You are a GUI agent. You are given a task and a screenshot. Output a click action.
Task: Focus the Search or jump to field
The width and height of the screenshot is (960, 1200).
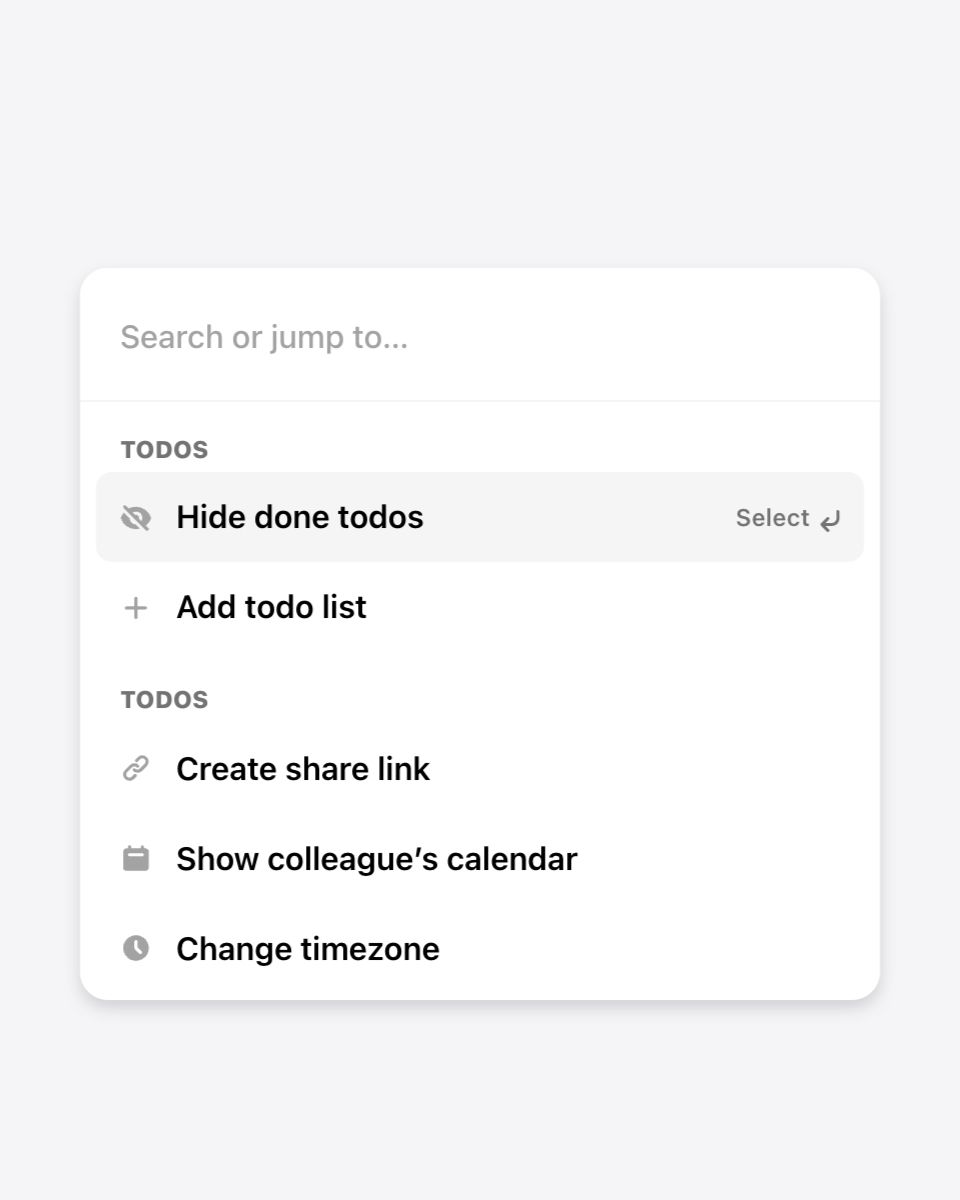click(x=480, y=337)
